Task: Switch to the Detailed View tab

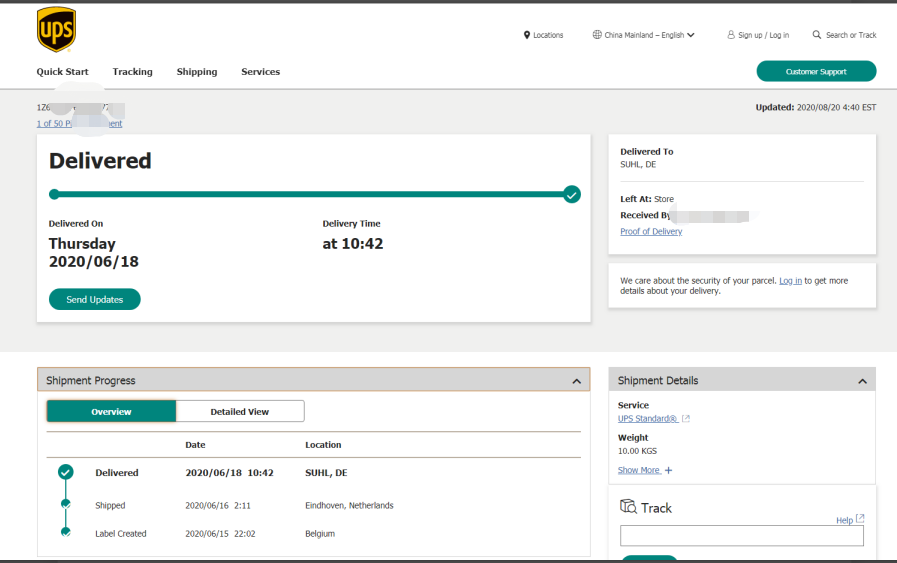Action: click(x=240, y=411)
